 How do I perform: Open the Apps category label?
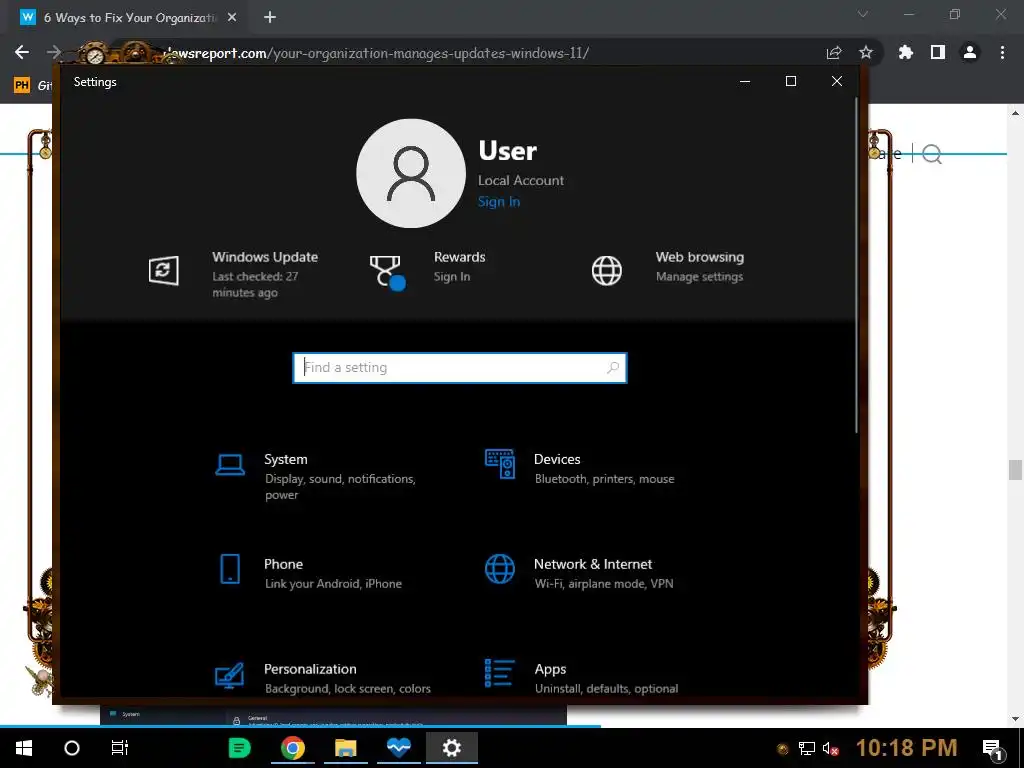pyautogui.click(x=550, y=669)
